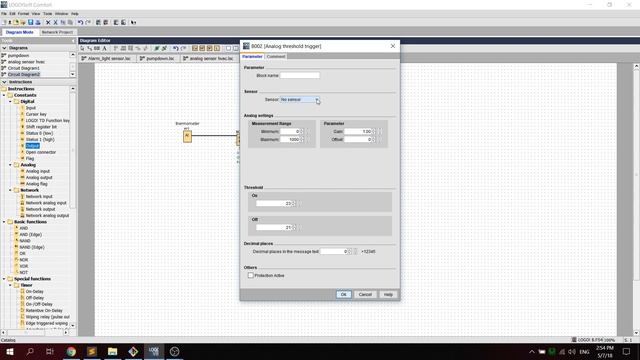
Task: Select the Text tool (A) in the Diagram Editor toolbar
Action: pyautogui.click(x=104, y=48)
